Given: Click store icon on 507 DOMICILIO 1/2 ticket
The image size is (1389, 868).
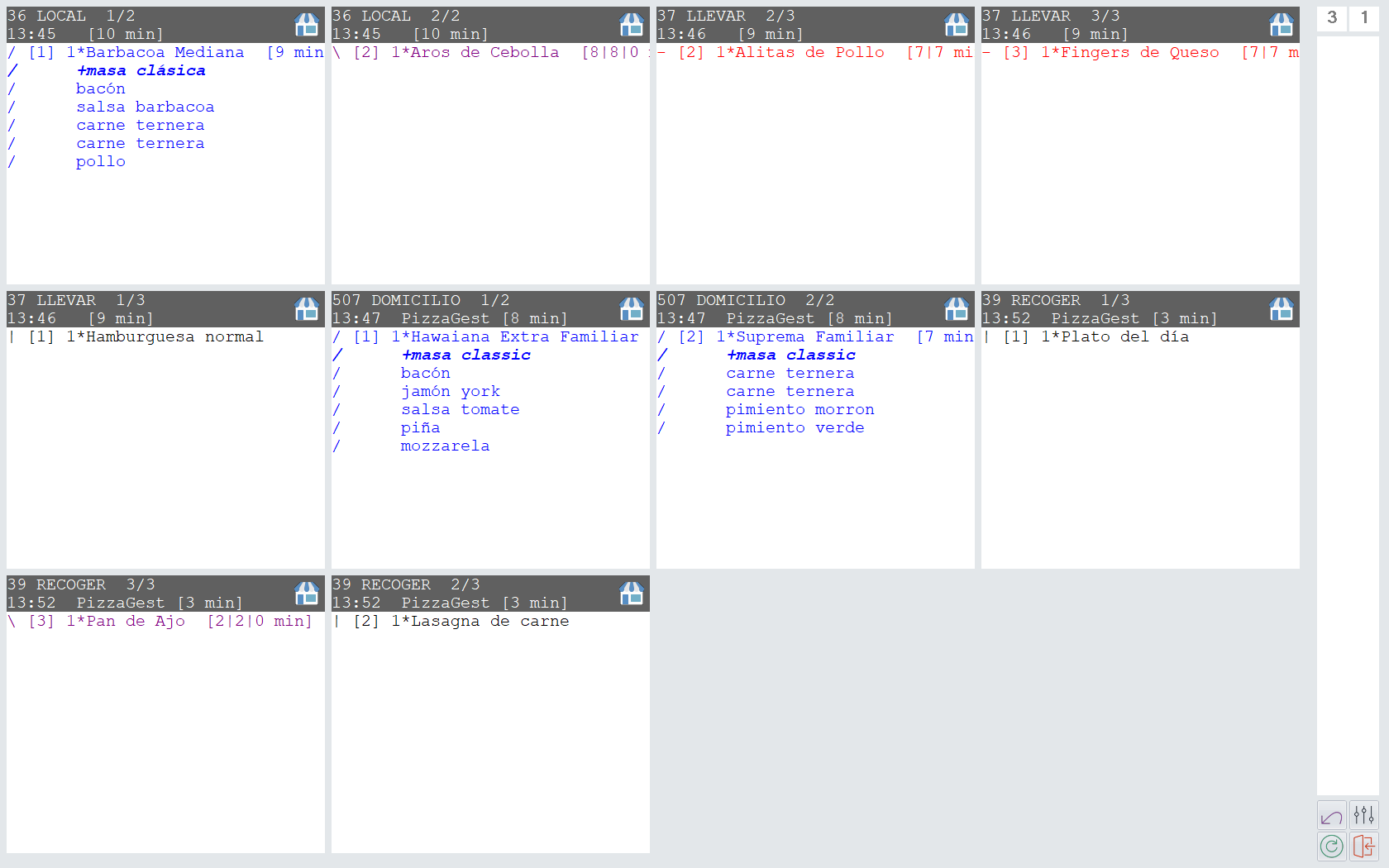Looking at the screenshot, I should point(632,309).
